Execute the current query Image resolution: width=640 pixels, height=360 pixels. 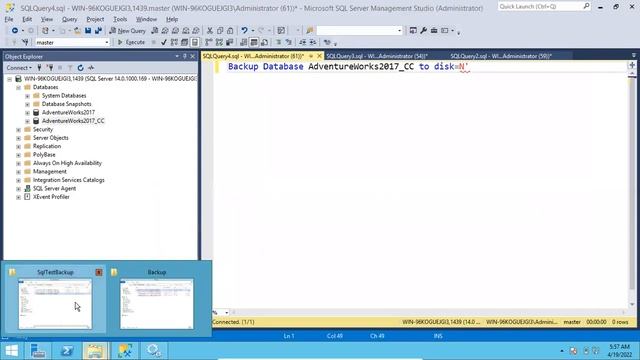[x=131, y=42]
